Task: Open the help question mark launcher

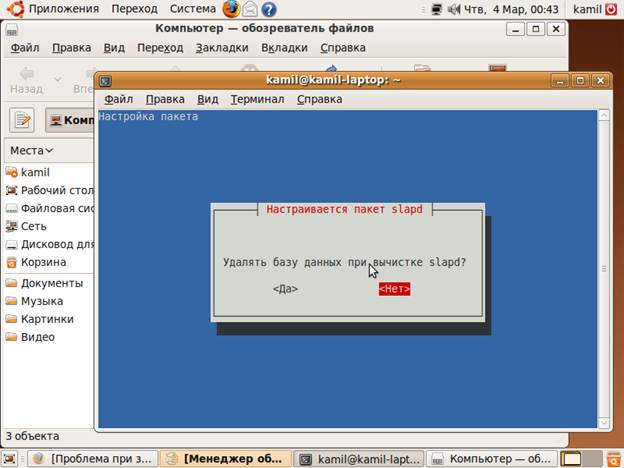Action: point(269,10)
